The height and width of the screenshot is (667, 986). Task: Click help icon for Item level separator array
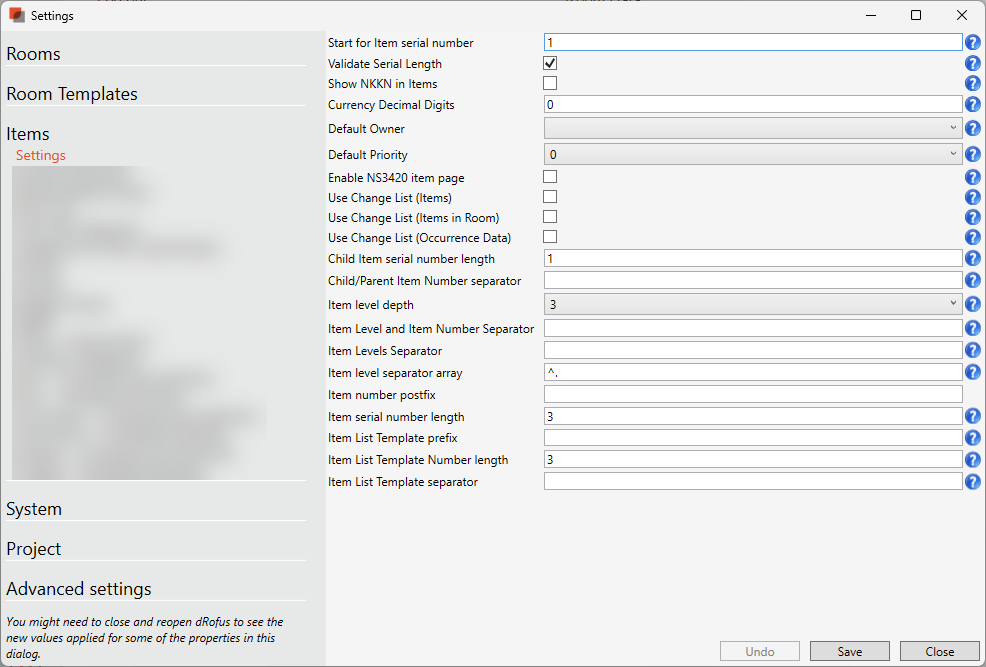[972, 373]
